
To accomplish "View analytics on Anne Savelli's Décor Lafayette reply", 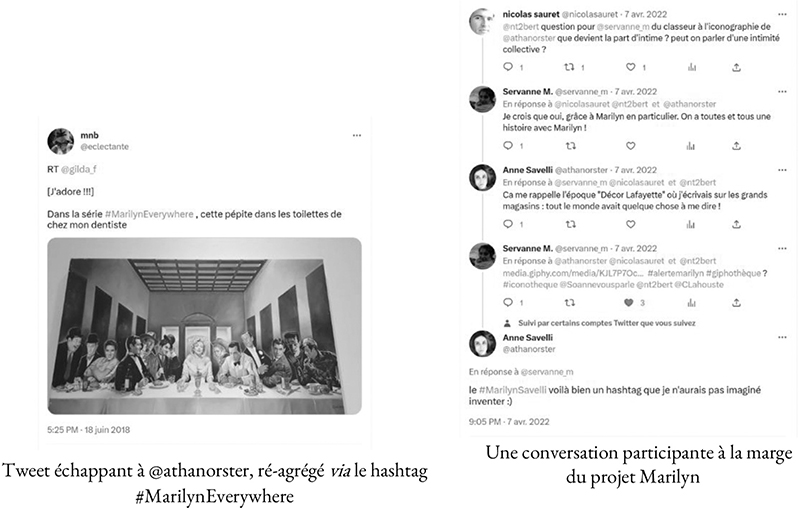I will click(x=691, y=224).
